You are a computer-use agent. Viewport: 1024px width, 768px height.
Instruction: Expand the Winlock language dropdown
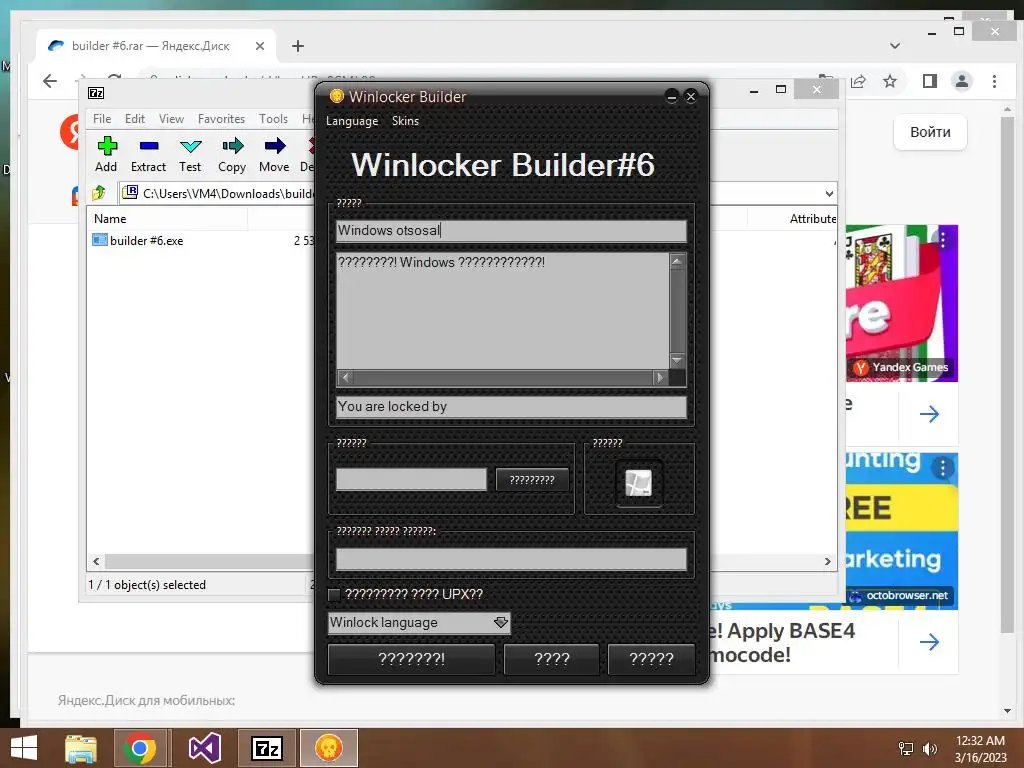point(501,622)
